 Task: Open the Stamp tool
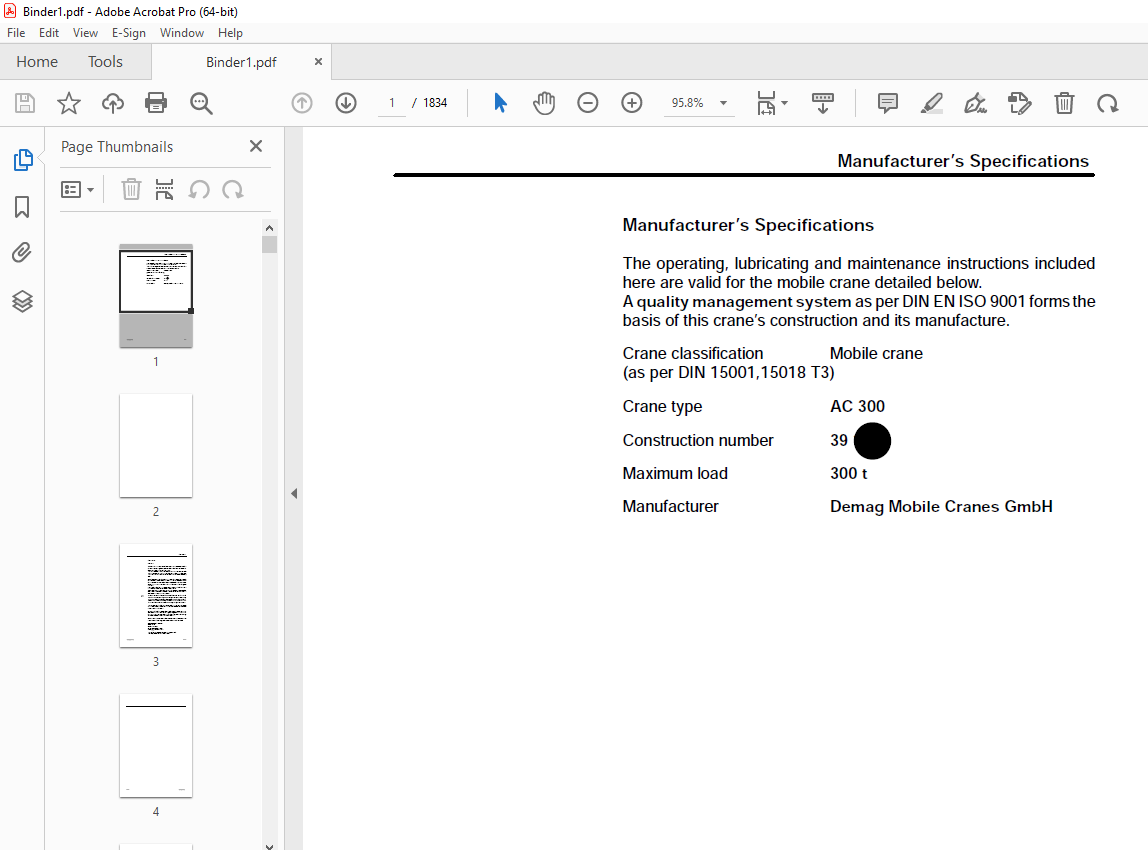coord(1019,103)
